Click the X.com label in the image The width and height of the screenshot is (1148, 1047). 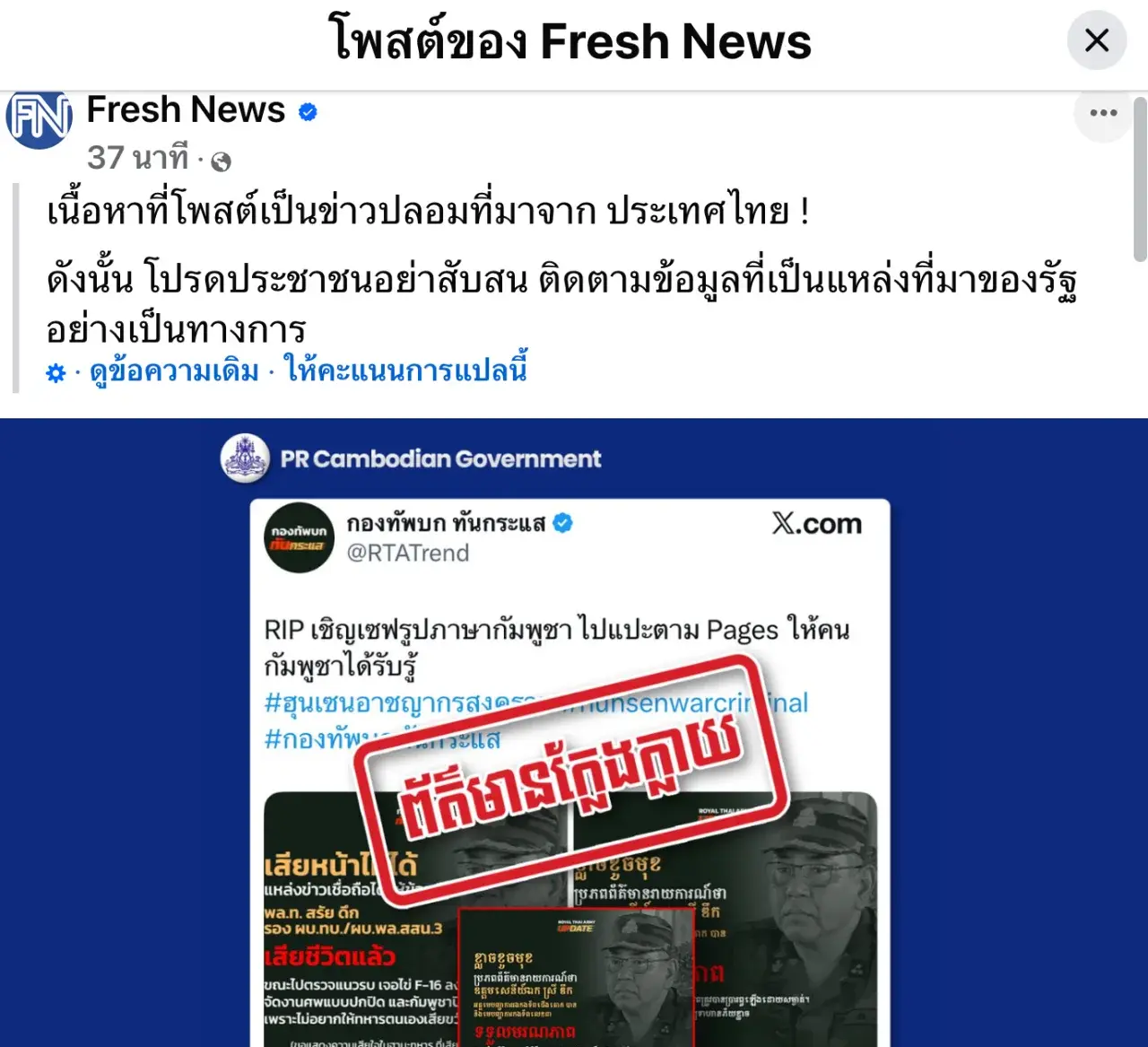point(817,523)
